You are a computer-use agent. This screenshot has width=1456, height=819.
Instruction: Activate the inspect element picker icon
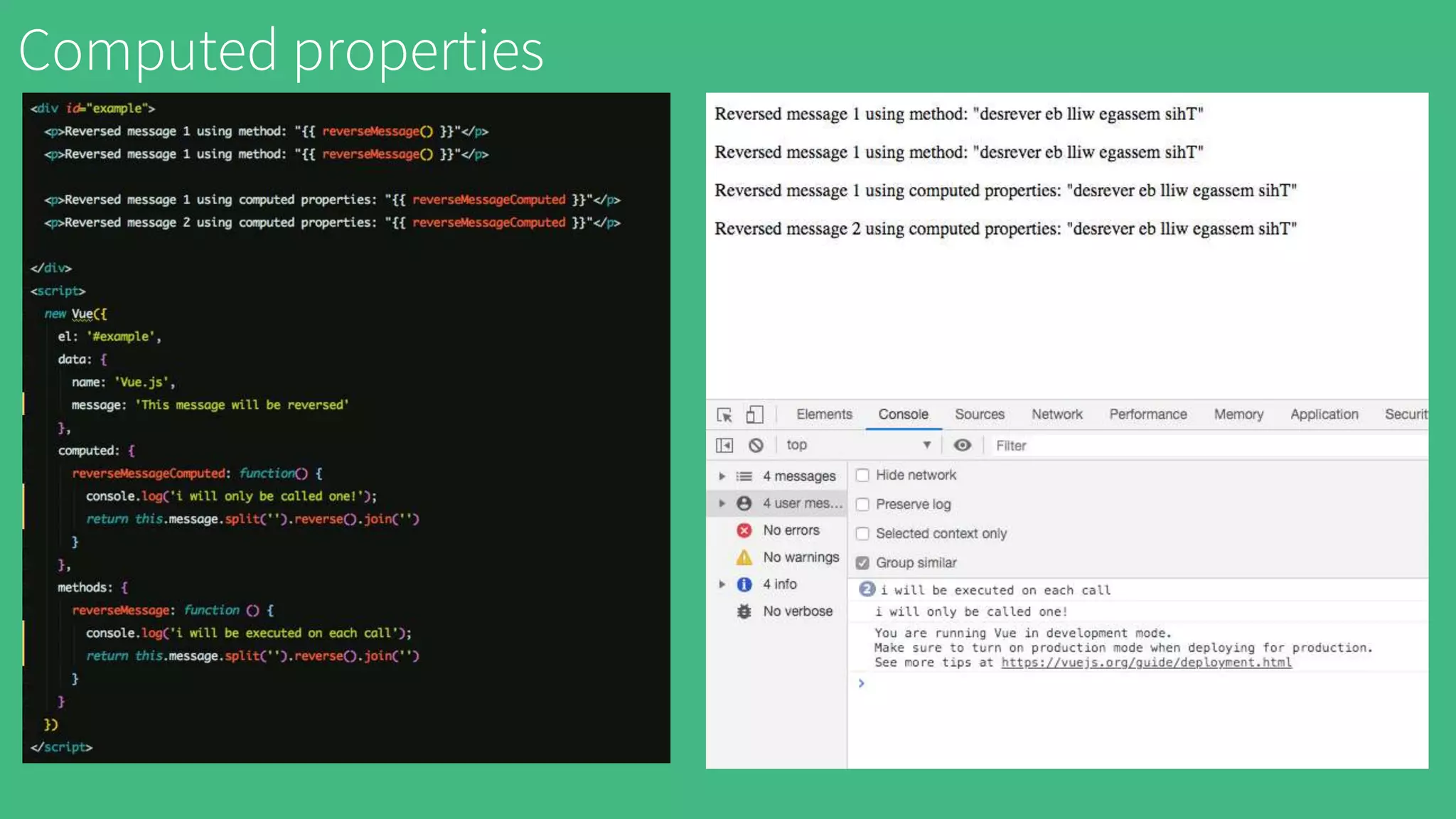[x=724, y=414]
